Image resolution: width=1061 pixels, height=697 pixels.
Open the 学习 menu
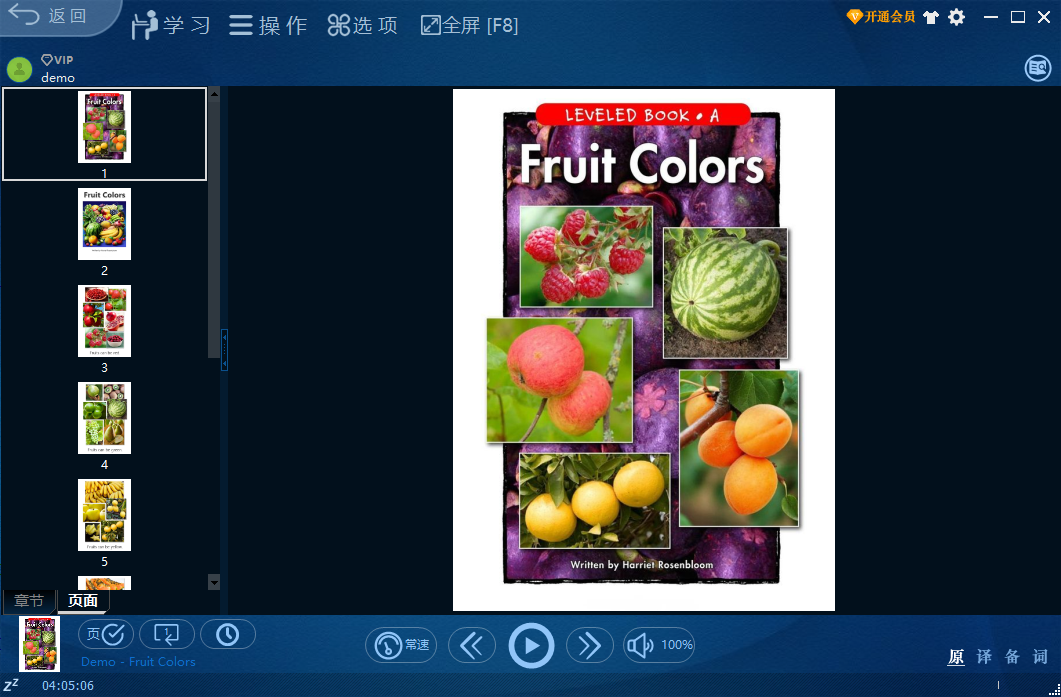coord(170,25)
